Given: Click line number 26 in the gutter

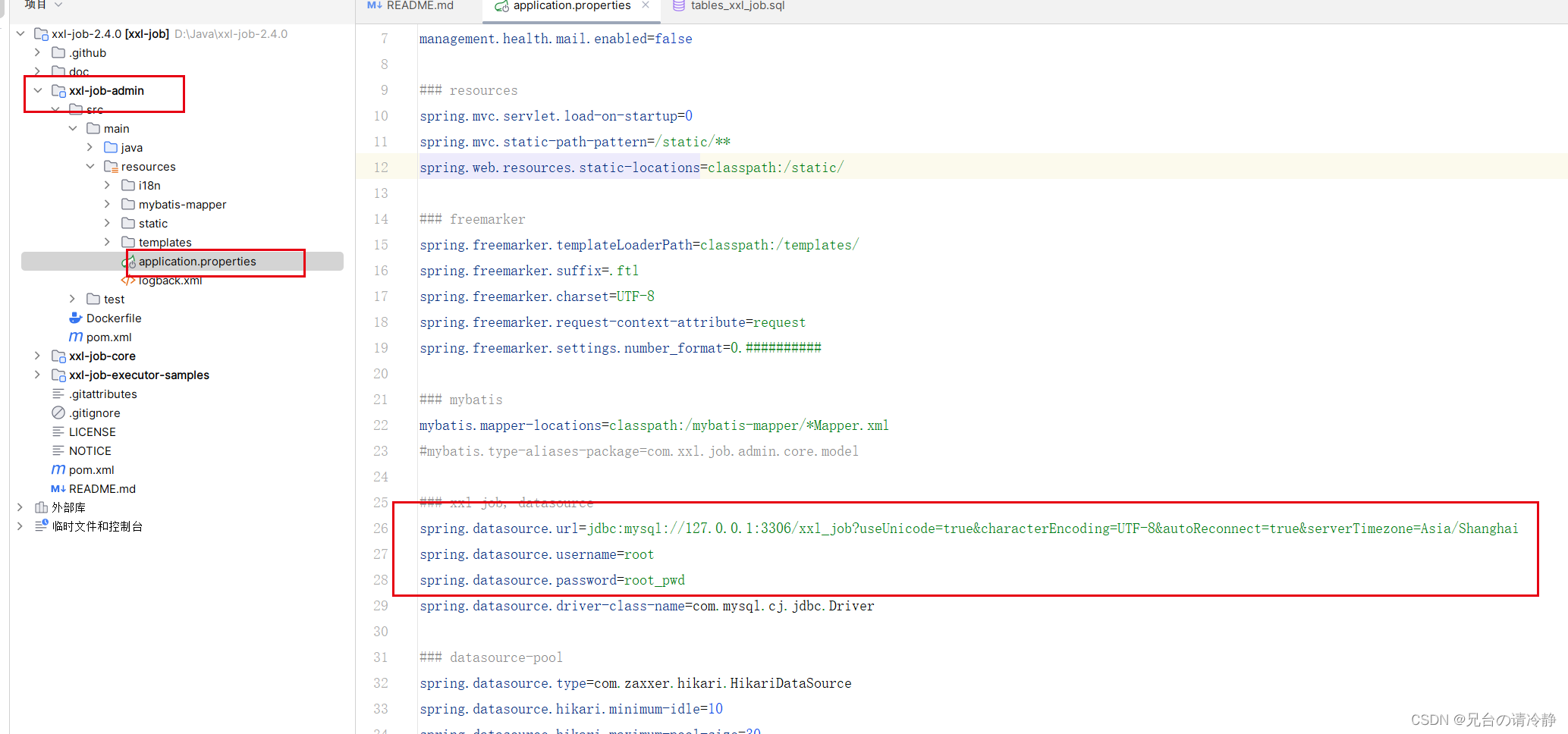Looking at the screenshot, I should pos(381,529).
